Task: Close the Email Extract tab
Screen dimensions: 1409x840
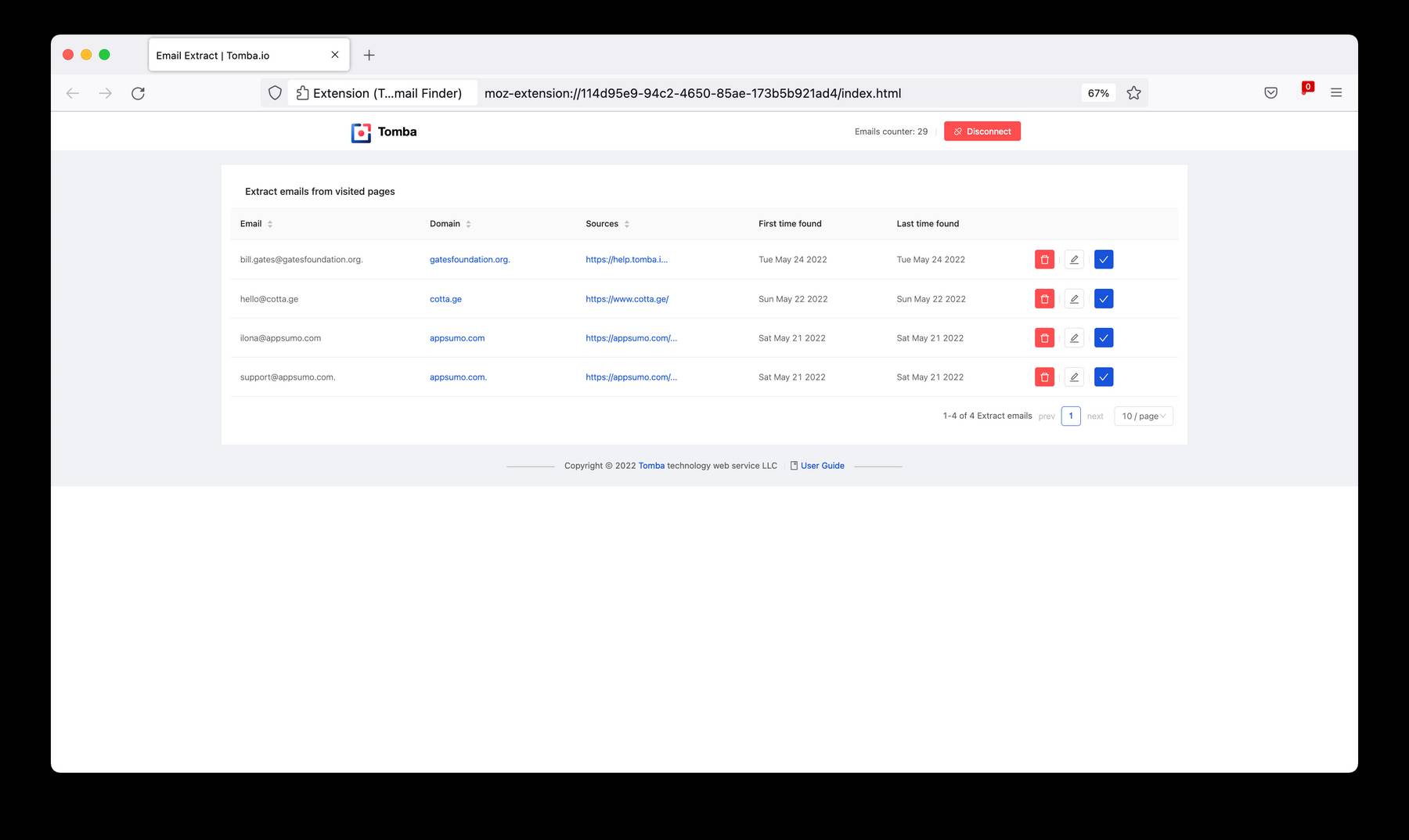Action: coord(335,55)
